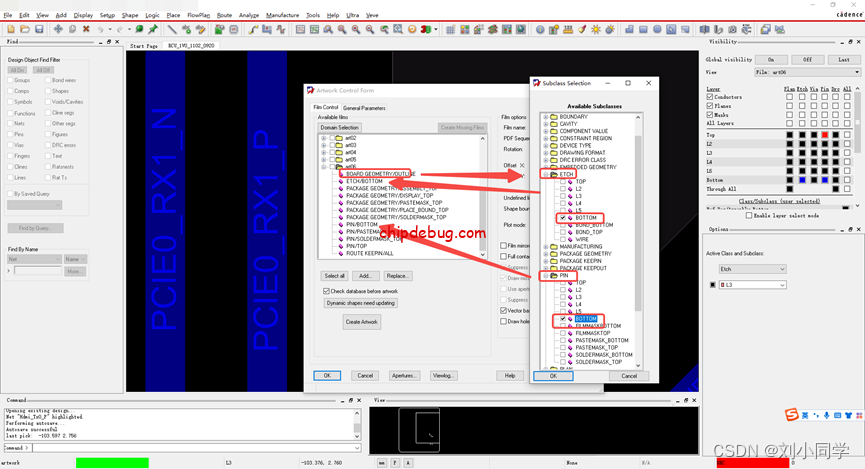Uncheck BOTTOM under ETCH subclass
This screenshot has height=469, width=865.
coord(563,217)
